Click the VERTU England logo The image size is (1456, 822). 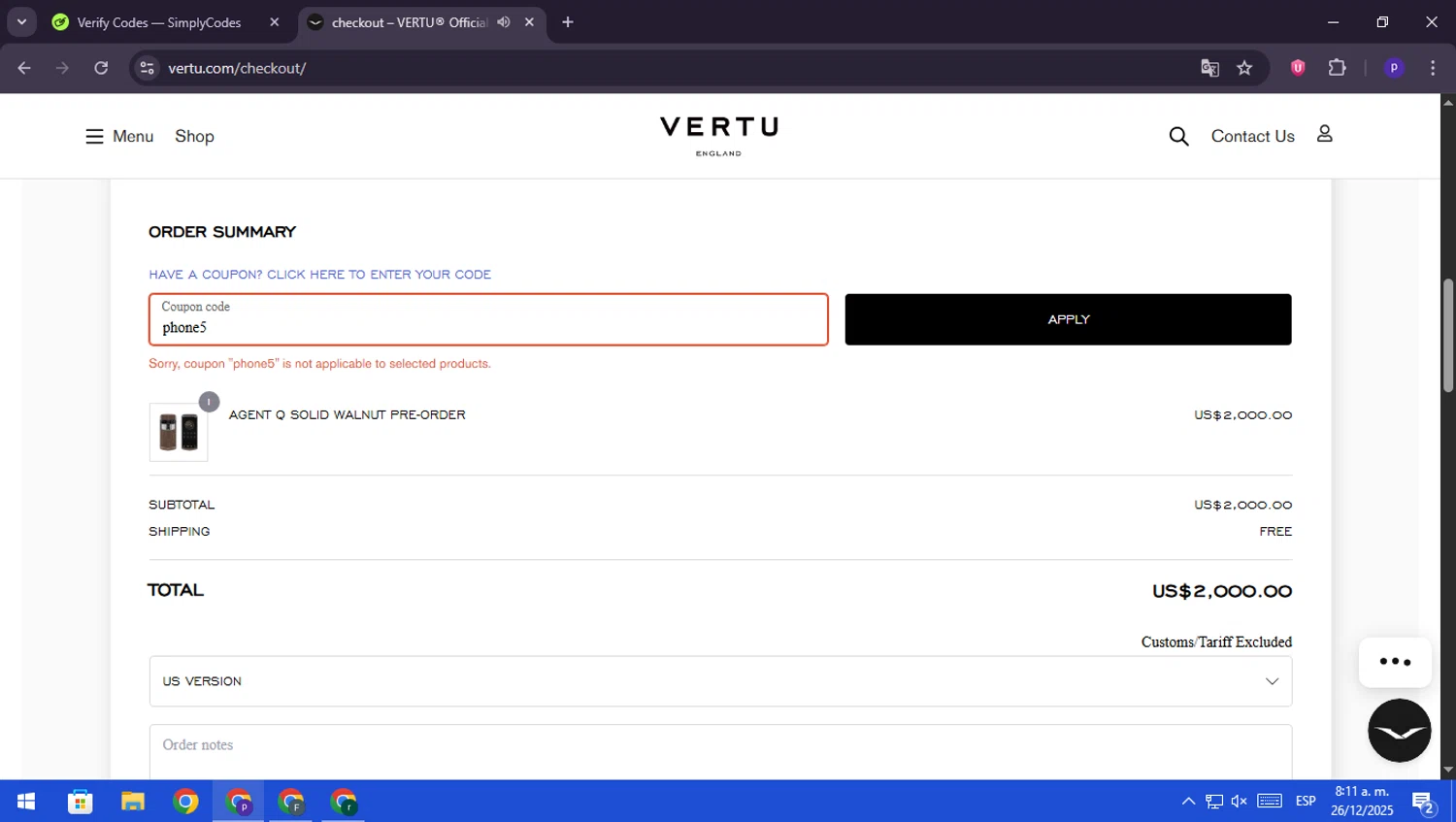[x=719, y=136]
